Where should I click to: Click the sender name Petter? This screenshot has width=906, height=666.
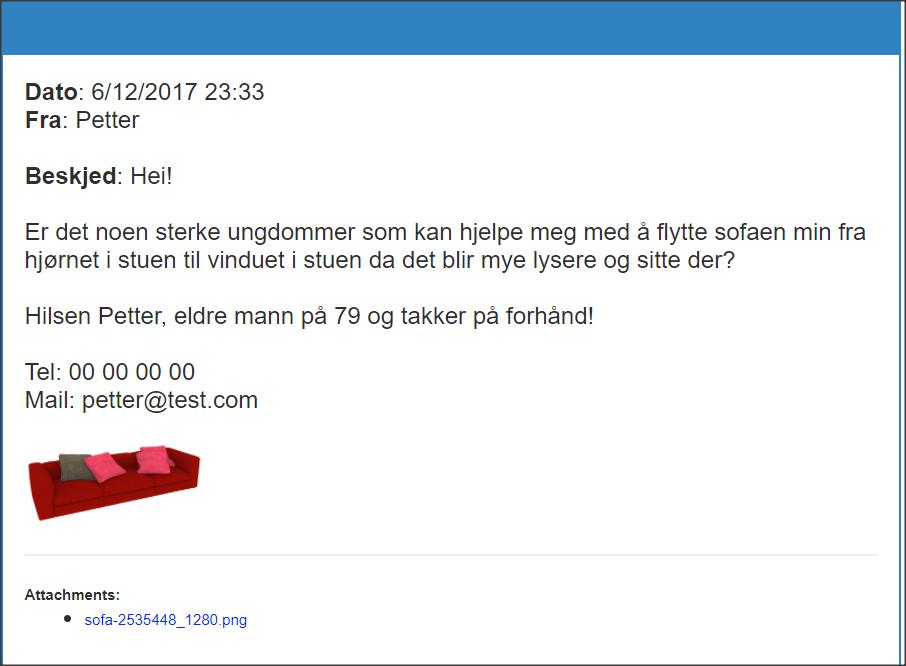pyautogui.click(x=107, y=120)
